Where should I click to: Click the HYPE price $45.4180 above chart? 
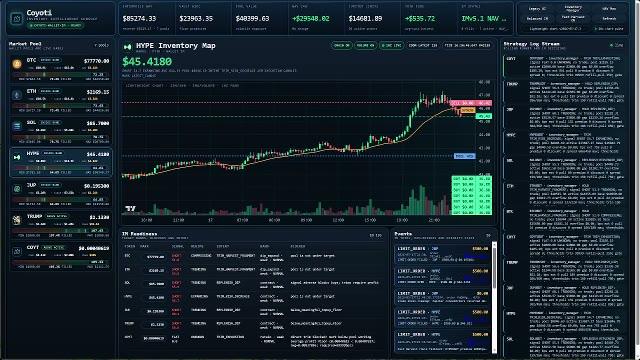click(147, 62)
